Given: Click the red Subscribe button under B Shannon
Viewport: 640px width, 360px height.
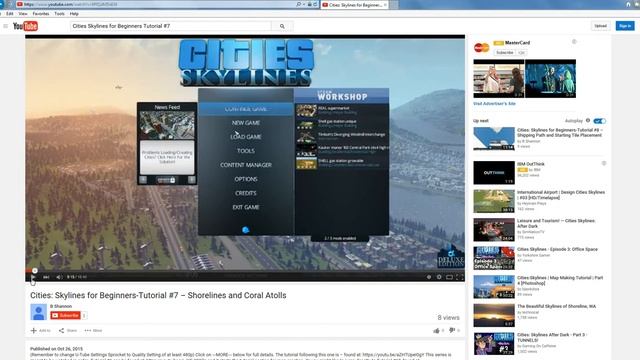Looking at the screenshot, I should 65,316.
